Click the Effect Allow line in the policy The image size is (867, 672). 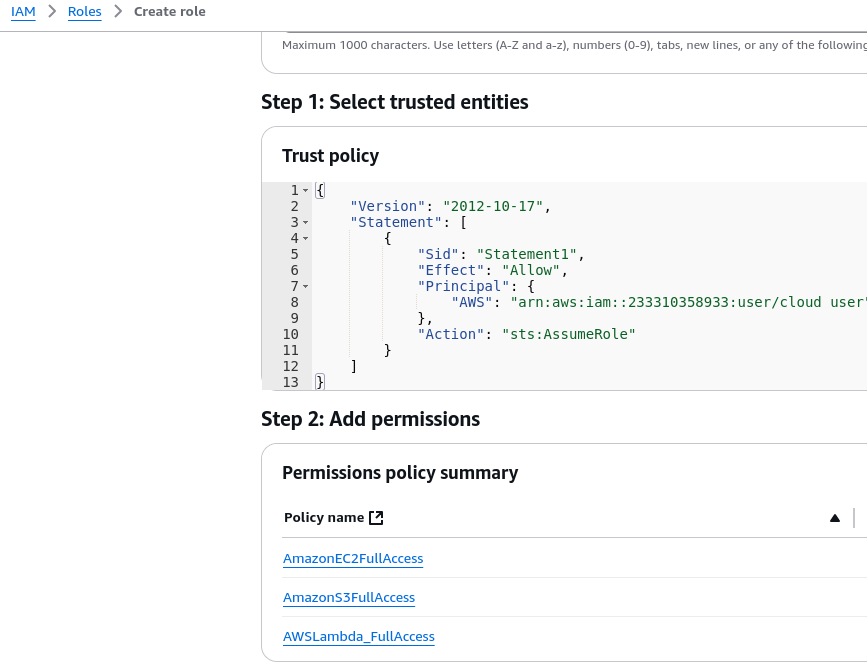(492, 270)
